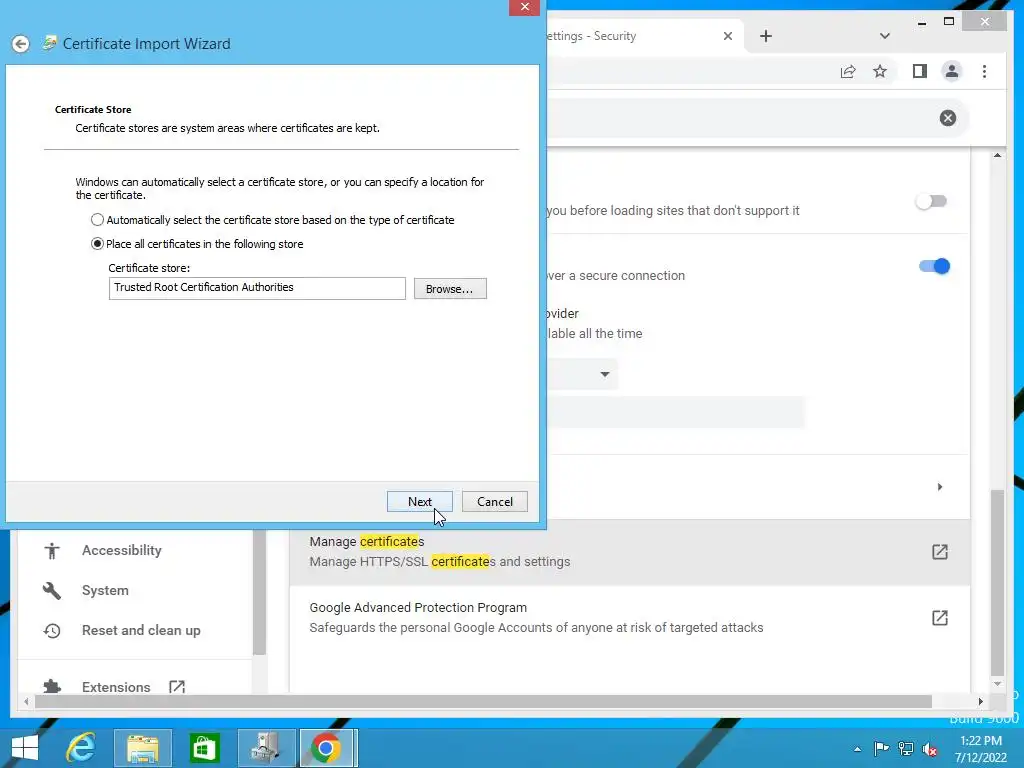
Task: Launch Internet Explorer from taskbar
Action: [x=81, y=748]
